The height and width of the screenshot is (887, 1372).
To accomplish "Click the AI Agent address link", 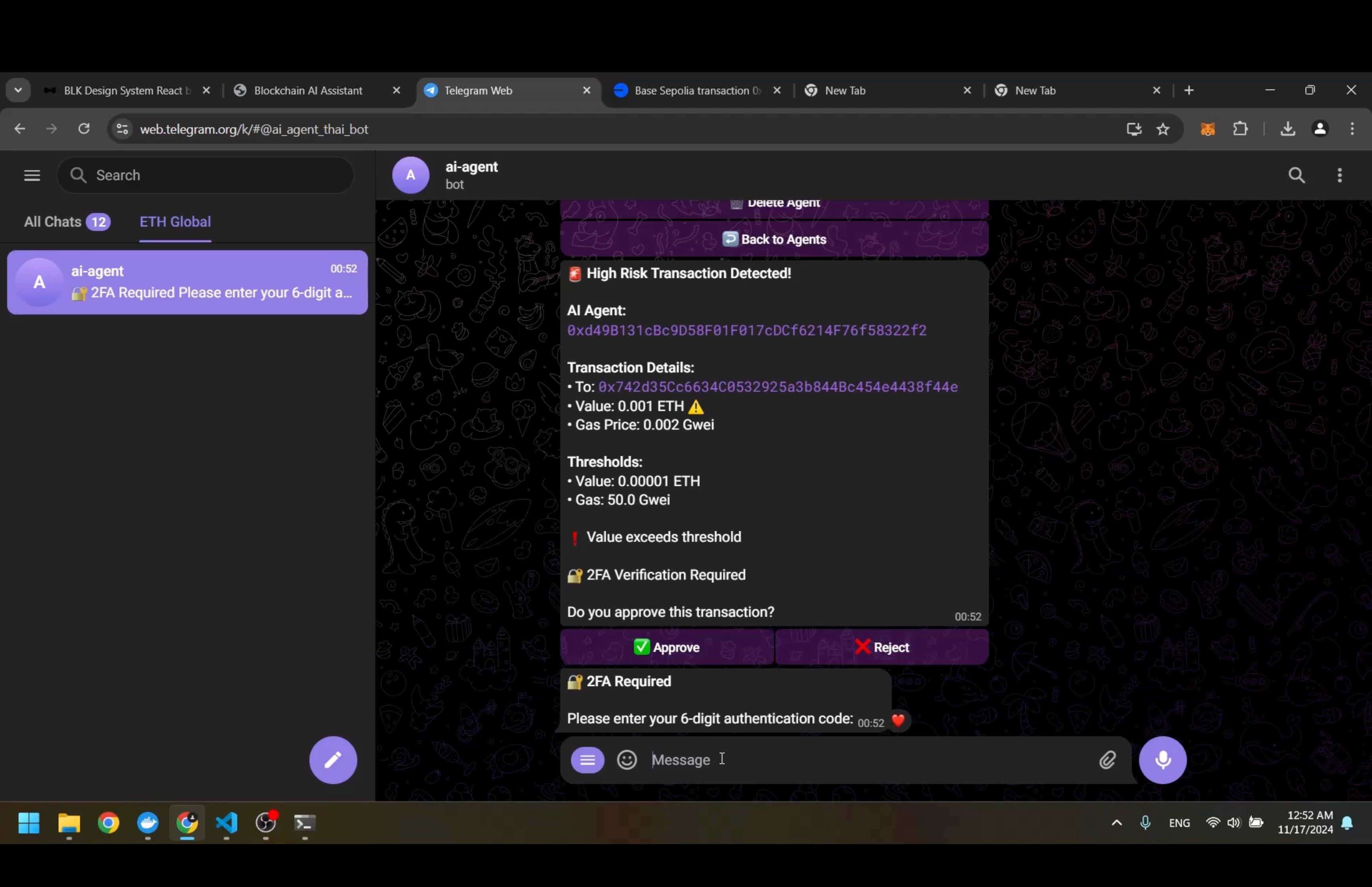I will 746,330.
